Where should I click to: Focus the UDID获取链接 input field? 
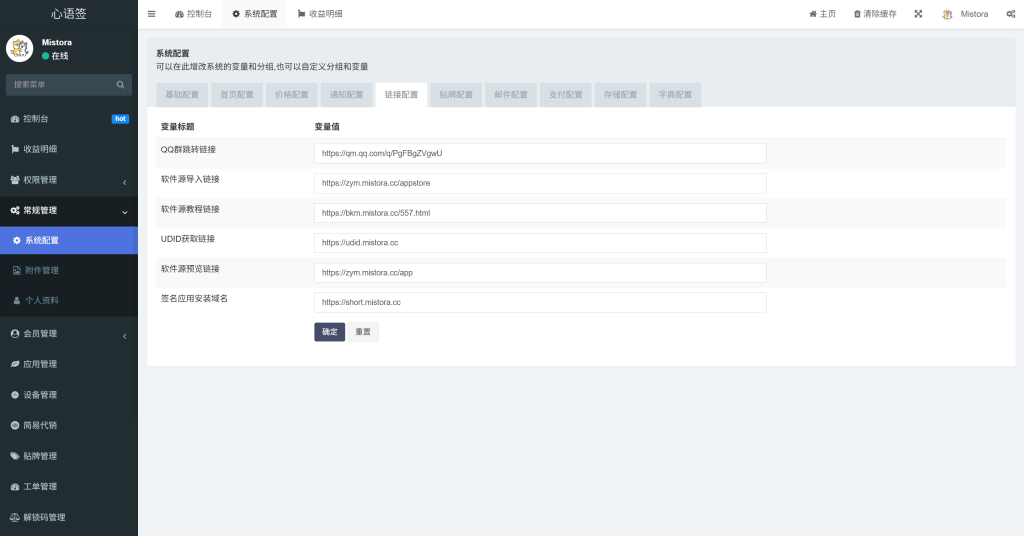tap(540, 243)
